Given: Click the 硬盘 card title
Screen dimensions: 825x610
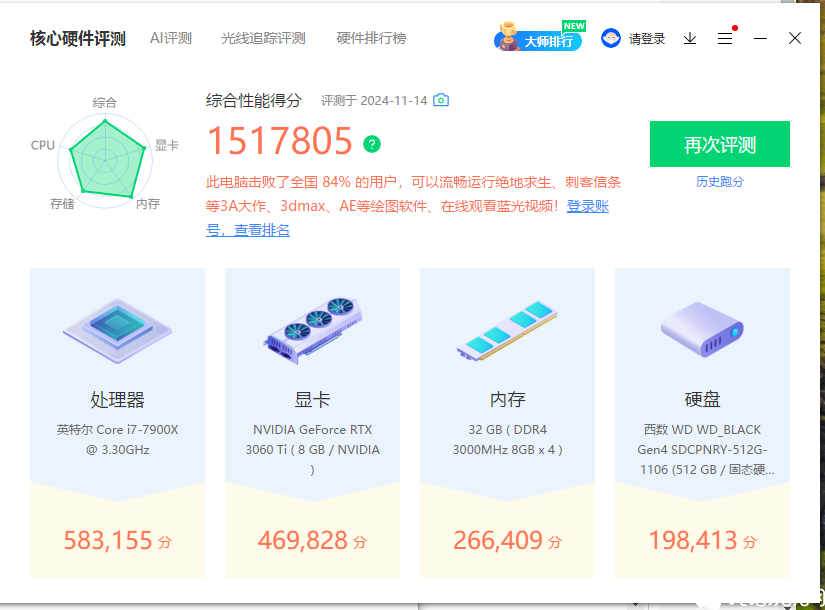Looking at the screenshot, I should (702, 399).
